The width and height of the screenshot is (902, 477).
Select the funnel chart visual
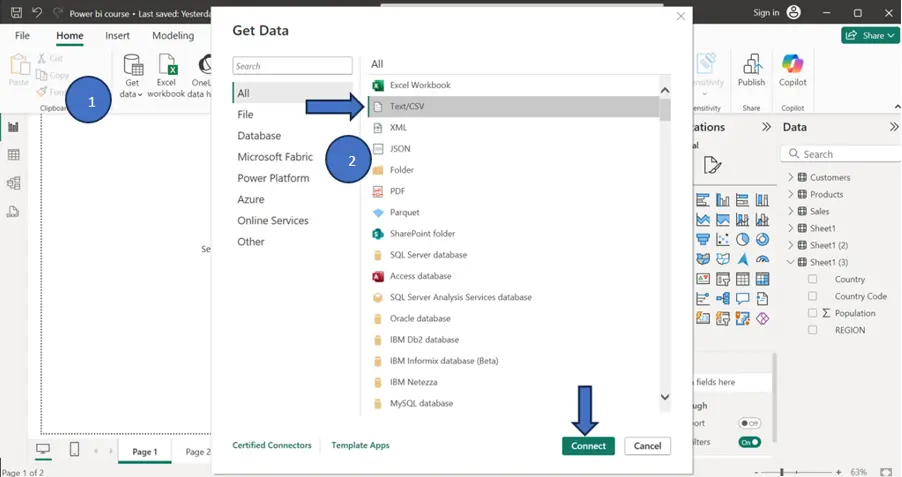(x=703, y=239)
